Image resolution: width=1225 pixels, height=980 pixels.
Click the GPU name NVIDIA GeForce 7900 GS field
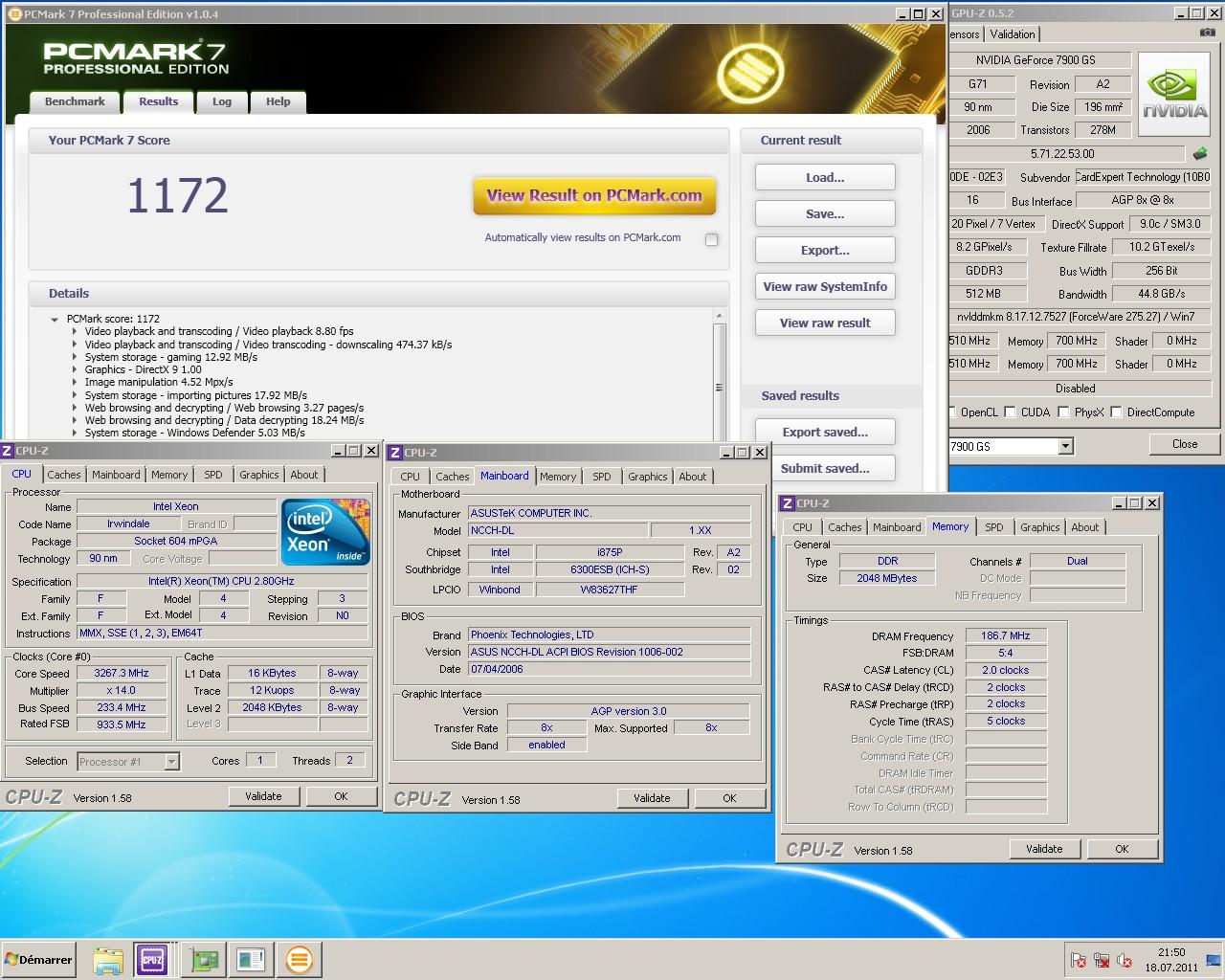1038,60
